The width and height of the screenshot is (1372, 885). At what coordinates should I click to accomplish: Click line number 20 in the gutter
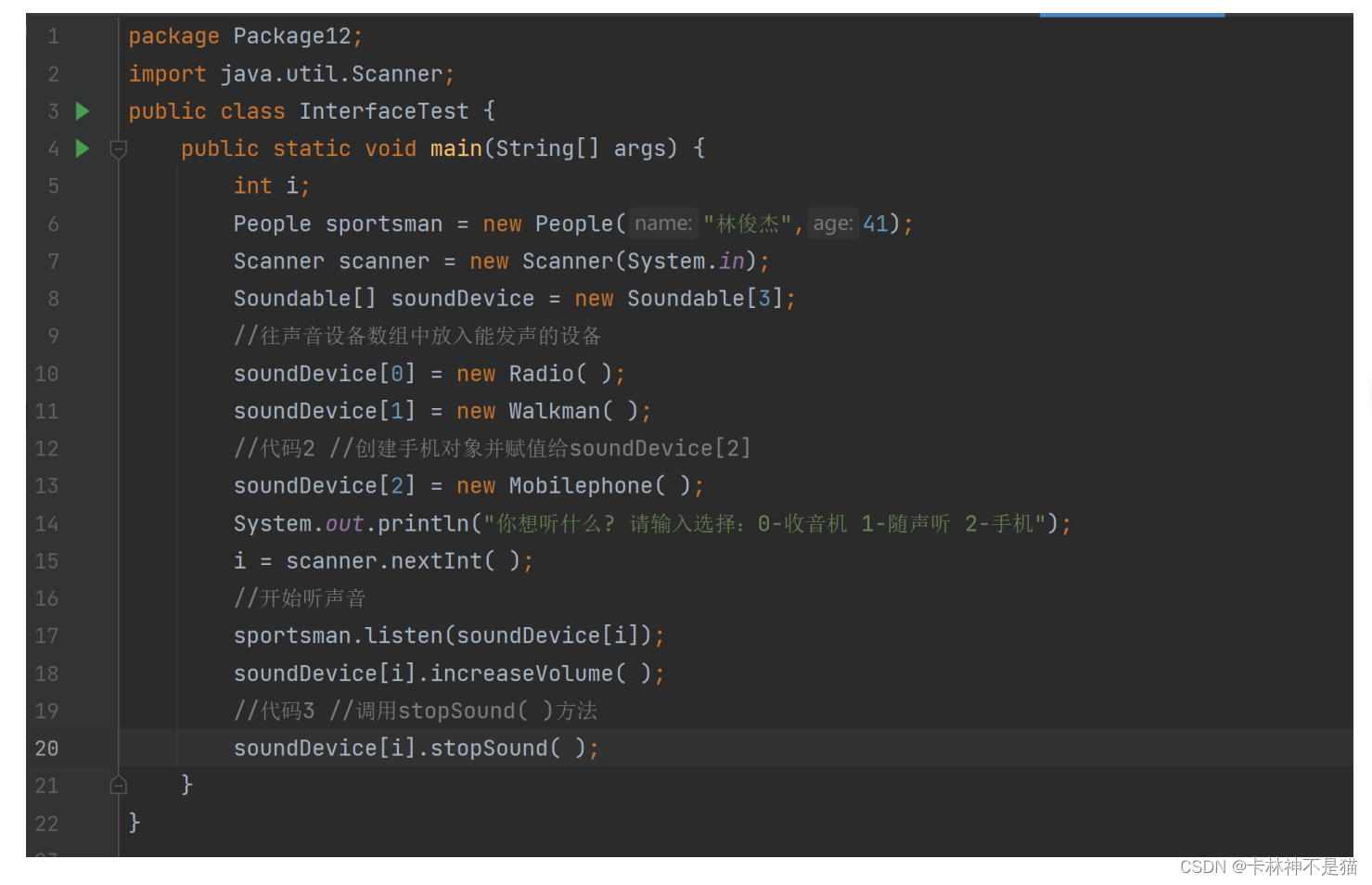(x=46, y=749)
